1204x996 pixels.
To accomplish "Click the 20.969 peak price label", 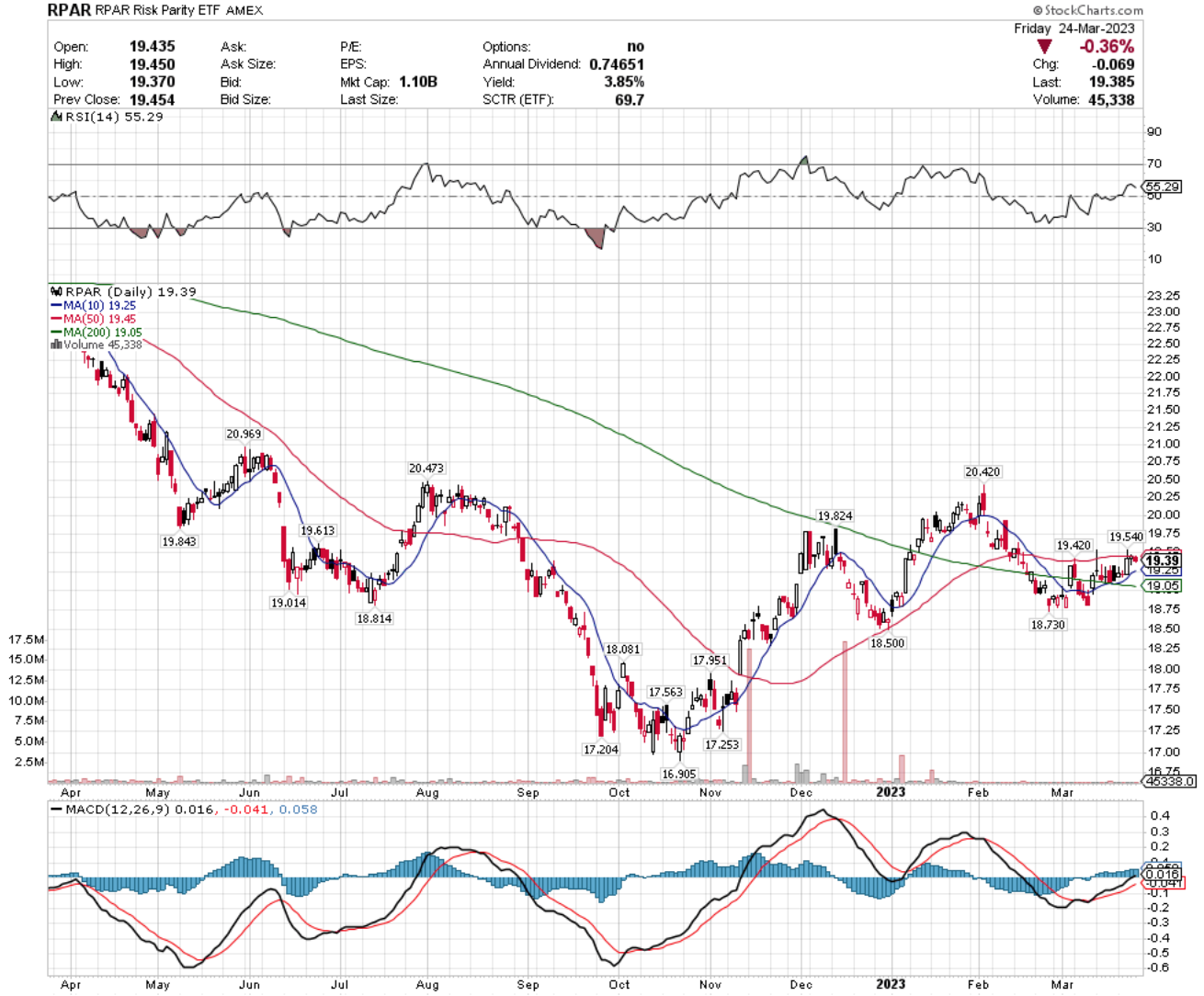I will [244, 434].
